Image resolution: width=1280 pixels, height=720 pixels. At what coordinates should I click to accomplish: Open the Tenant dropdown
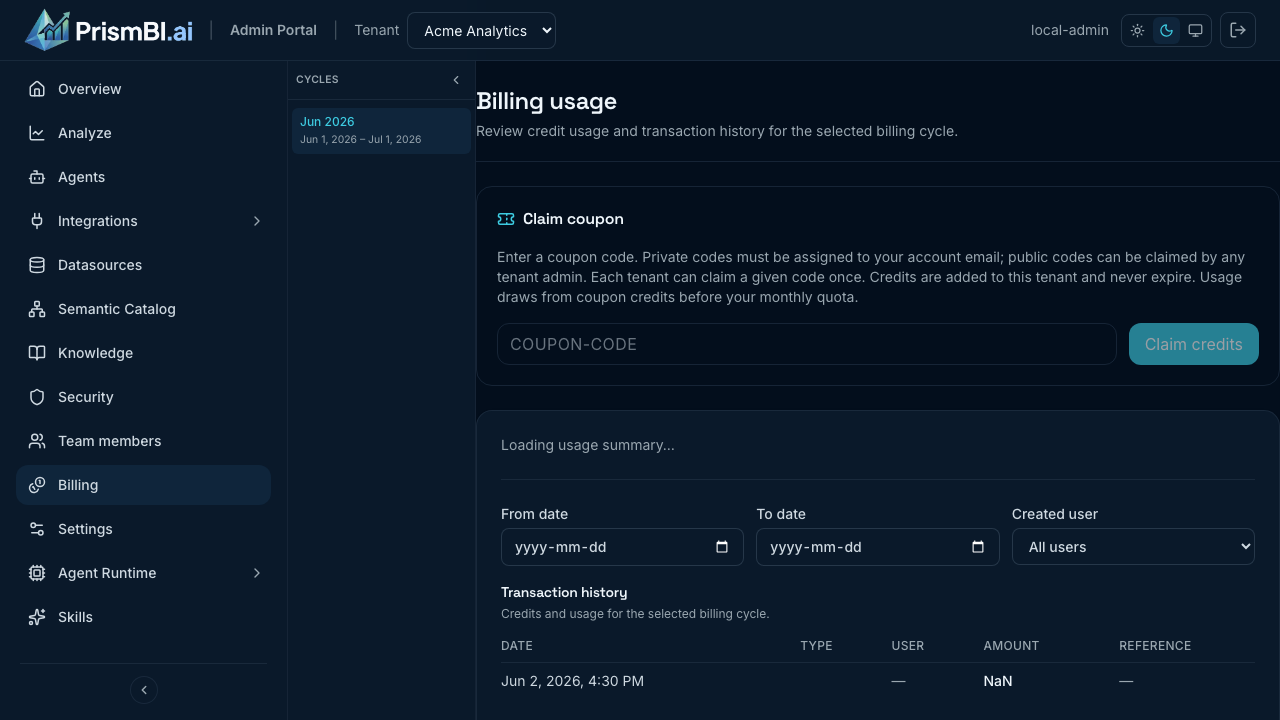click(481, 30)
